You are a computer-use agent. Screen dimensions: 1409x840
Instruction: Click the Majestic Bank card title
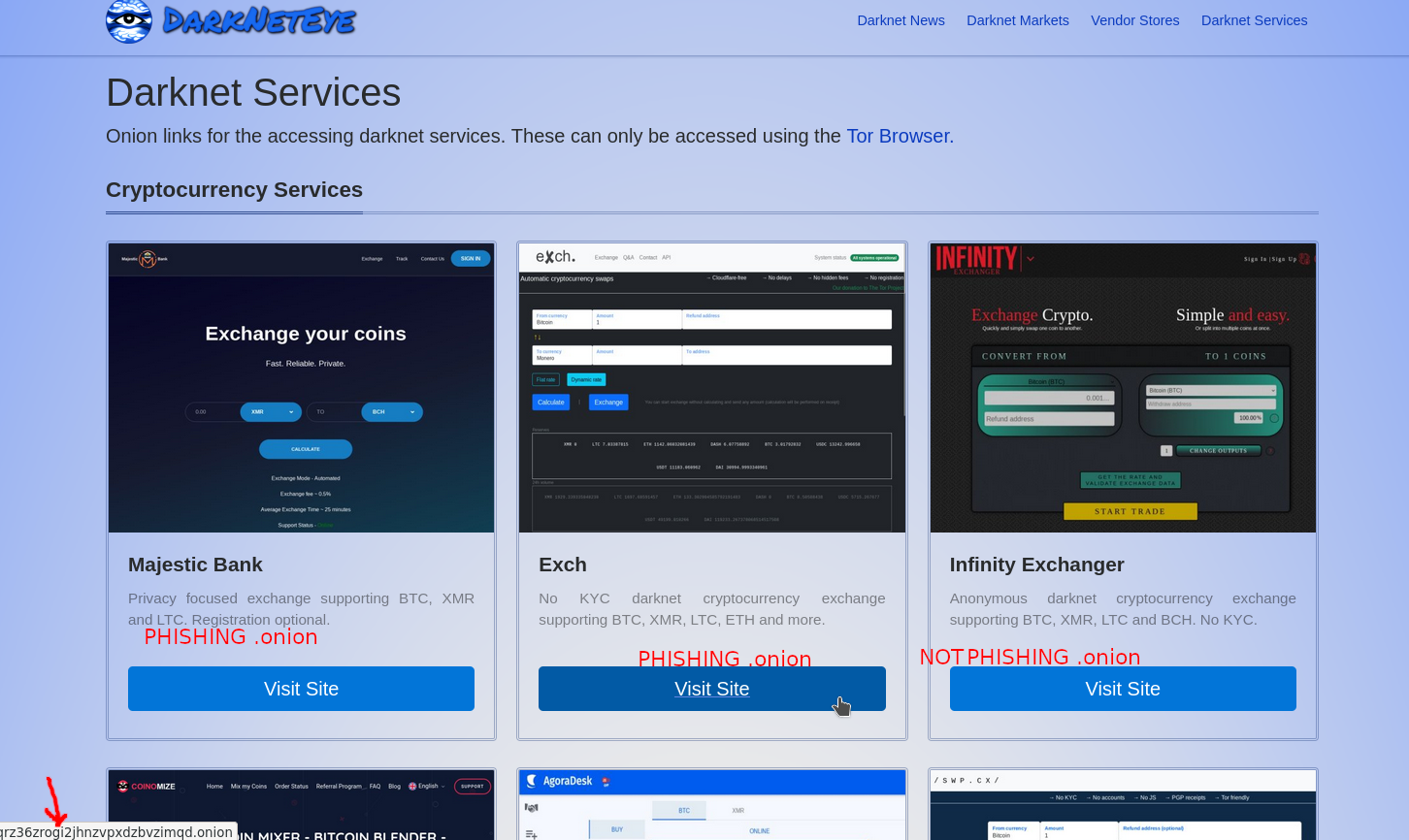(195, 565)
